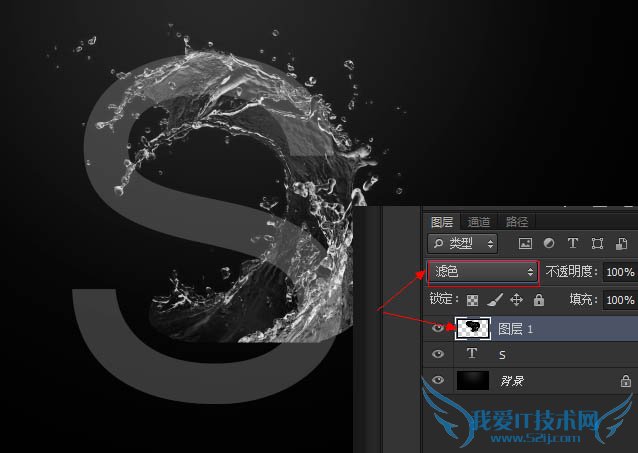The width and height of the screenshot is (638, 453).
Task: Filter layers by type (T) icon
Action: [572, 243]
